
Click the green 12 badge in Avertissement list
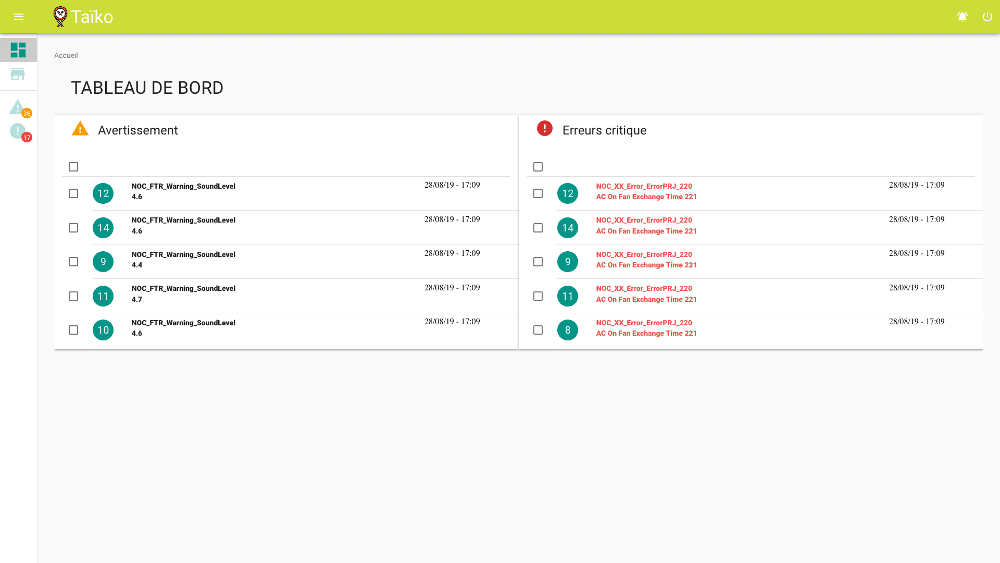point(103,193)
